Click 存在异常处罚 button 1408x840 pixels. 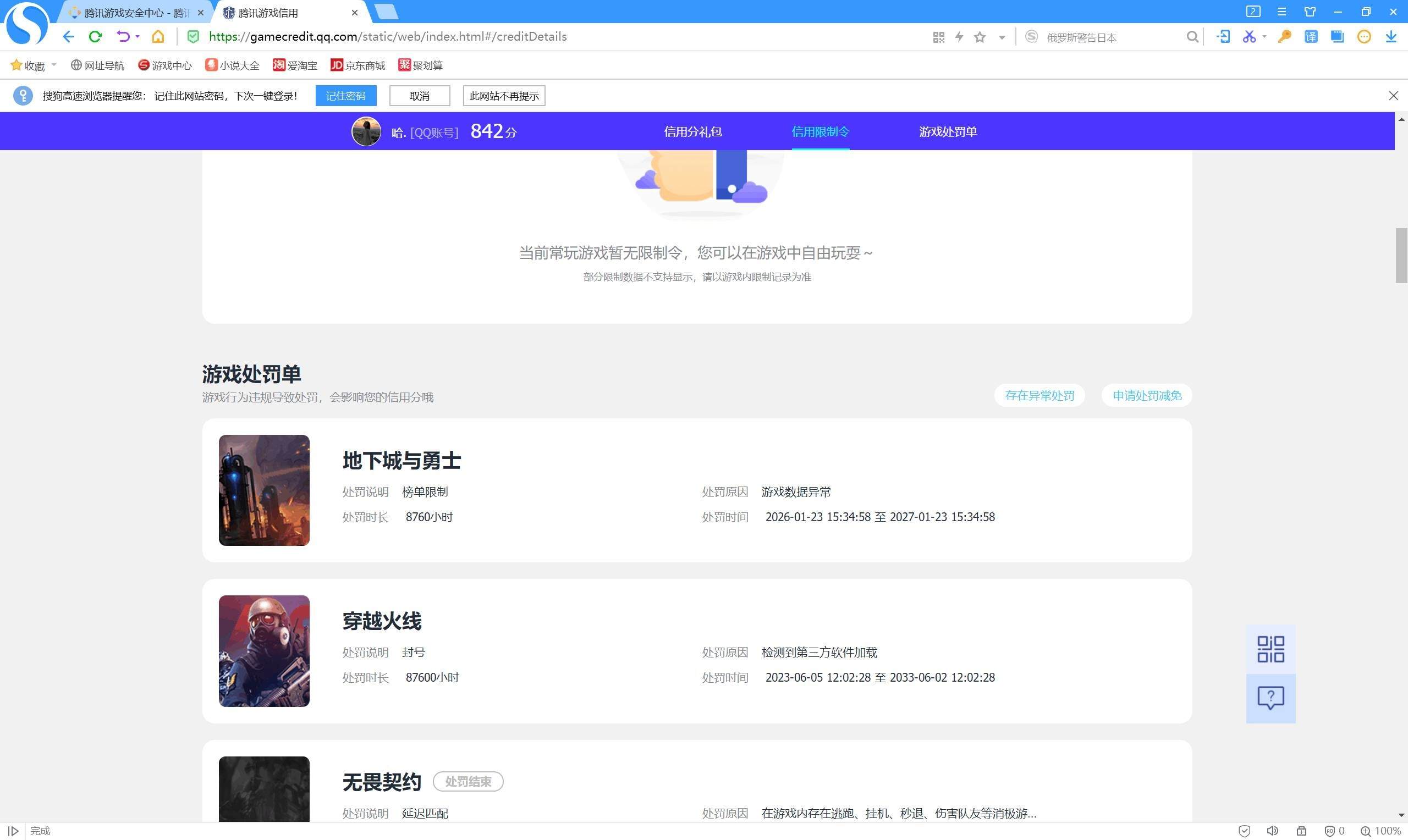coord(1039,395)
